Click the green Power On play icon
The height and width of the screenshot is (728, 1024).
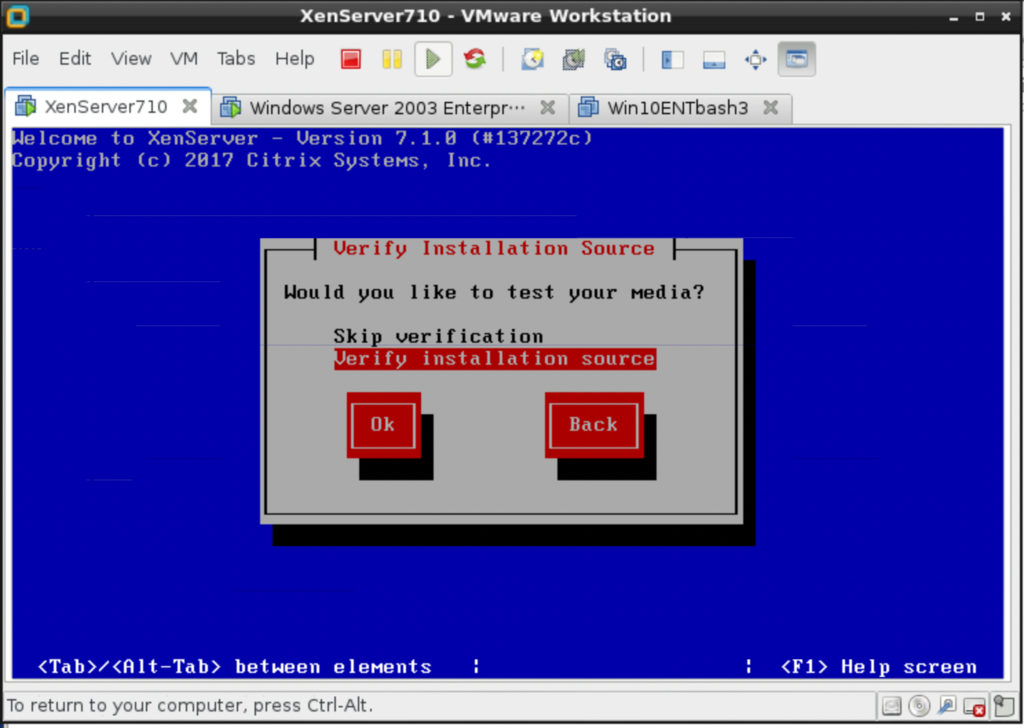pos(433,59)
